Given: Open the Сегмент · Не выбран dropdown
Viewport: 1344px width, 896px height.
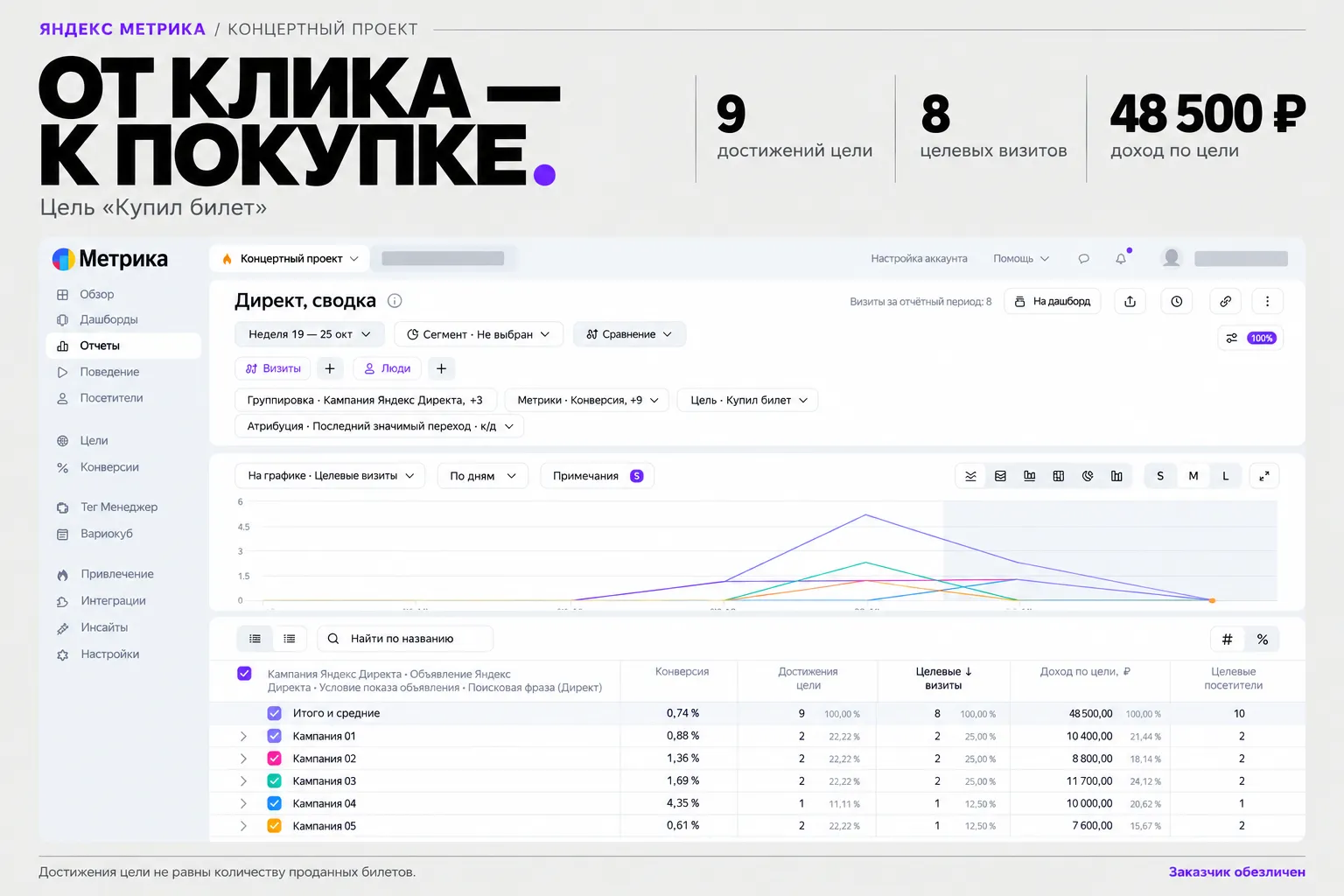Looking at the screenshot, I should [x=479, y=334].
